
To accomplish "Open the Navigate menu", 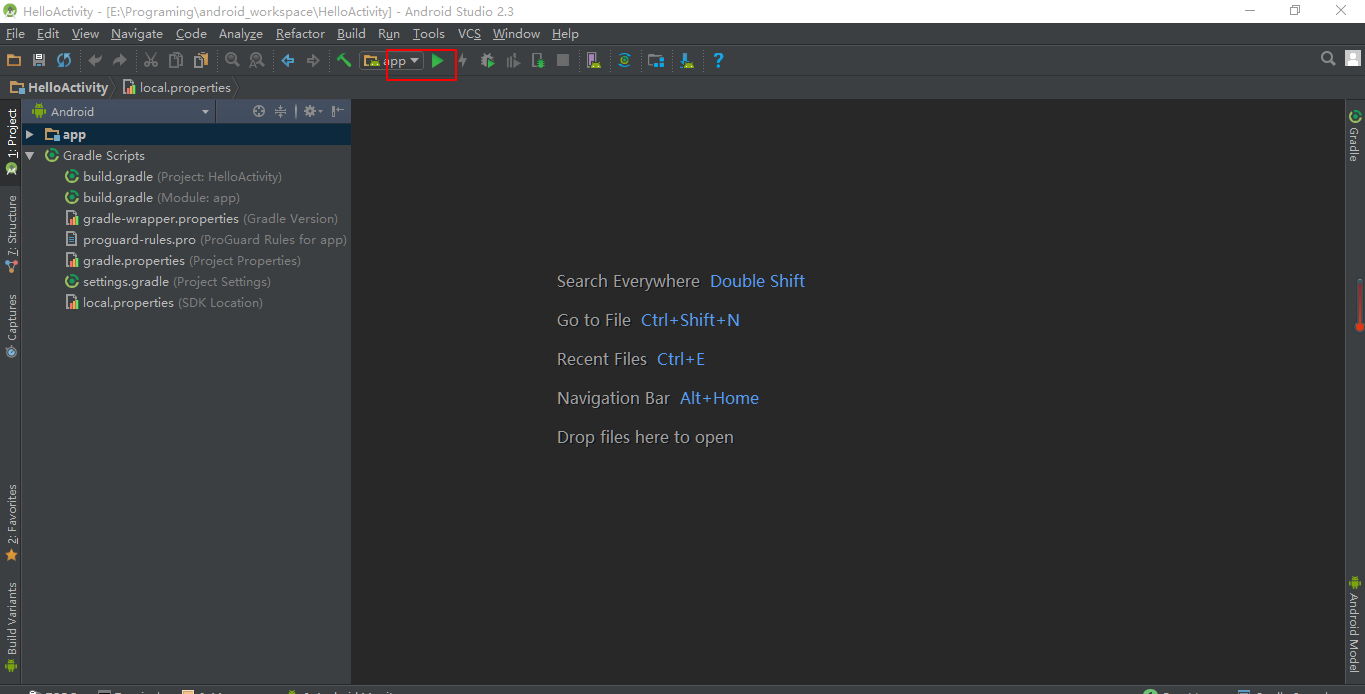I will (137, 34).
